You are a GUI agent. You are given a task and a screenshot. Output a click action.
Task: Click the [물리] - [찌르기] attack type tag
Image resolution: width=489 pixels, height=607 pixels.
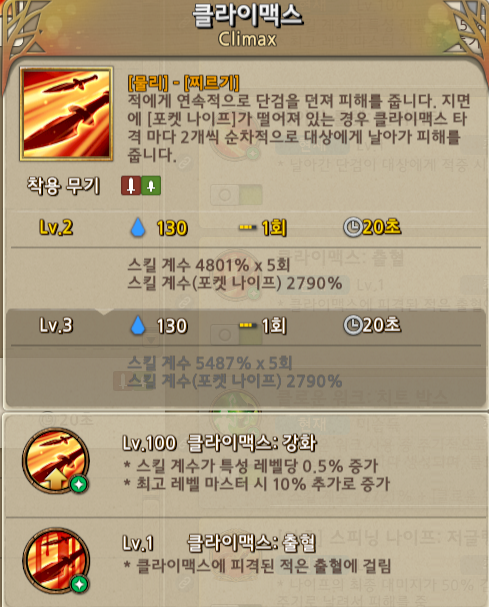(x=184, y=82)
